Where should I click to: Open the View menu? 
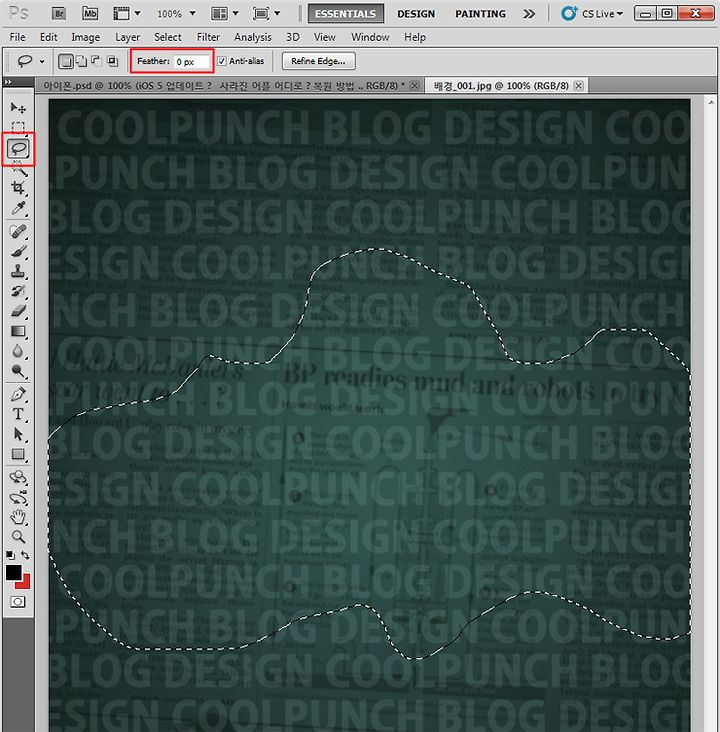(x=325, y=37)
